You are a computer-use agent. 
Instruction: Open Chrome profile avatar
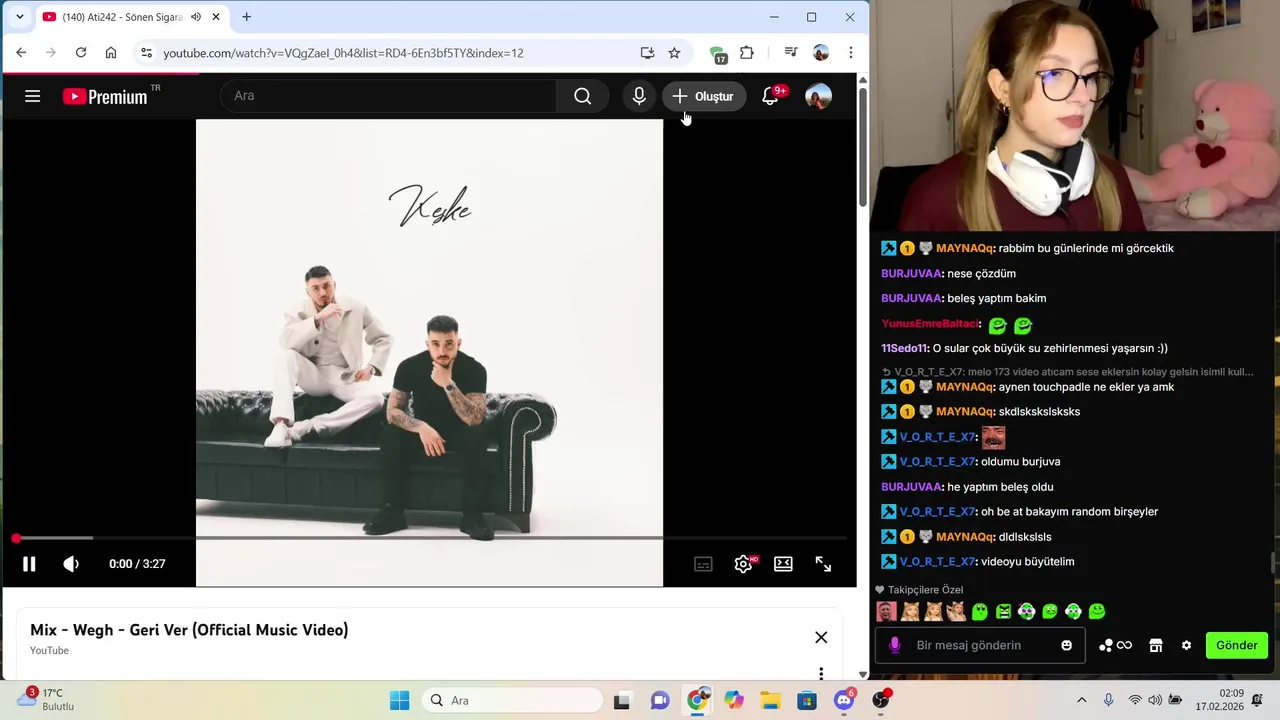click(821, 53)
